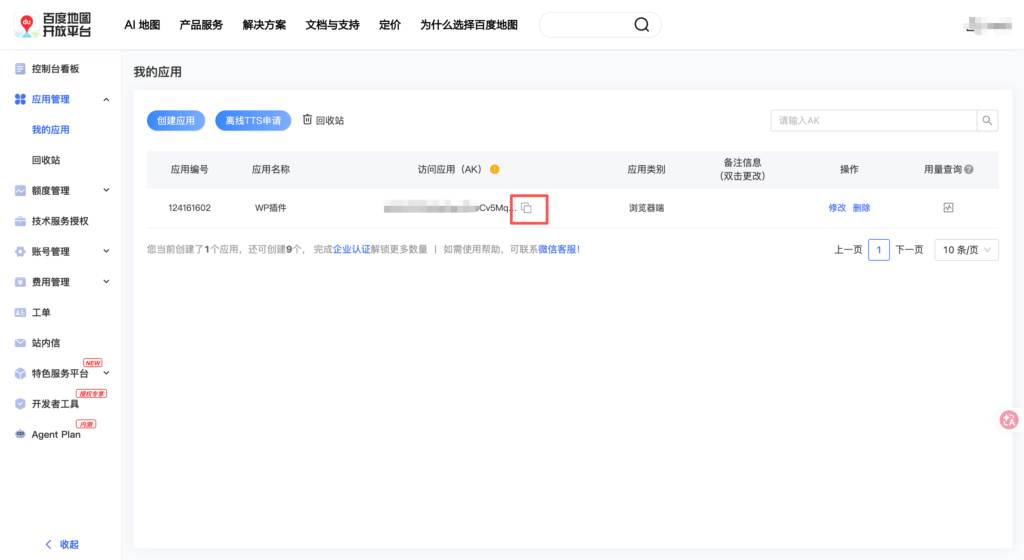Click the 我的应用 page heading
The width and height of the screenshot is (1024, 560).
pyautogui.click(x=157, y=72)
